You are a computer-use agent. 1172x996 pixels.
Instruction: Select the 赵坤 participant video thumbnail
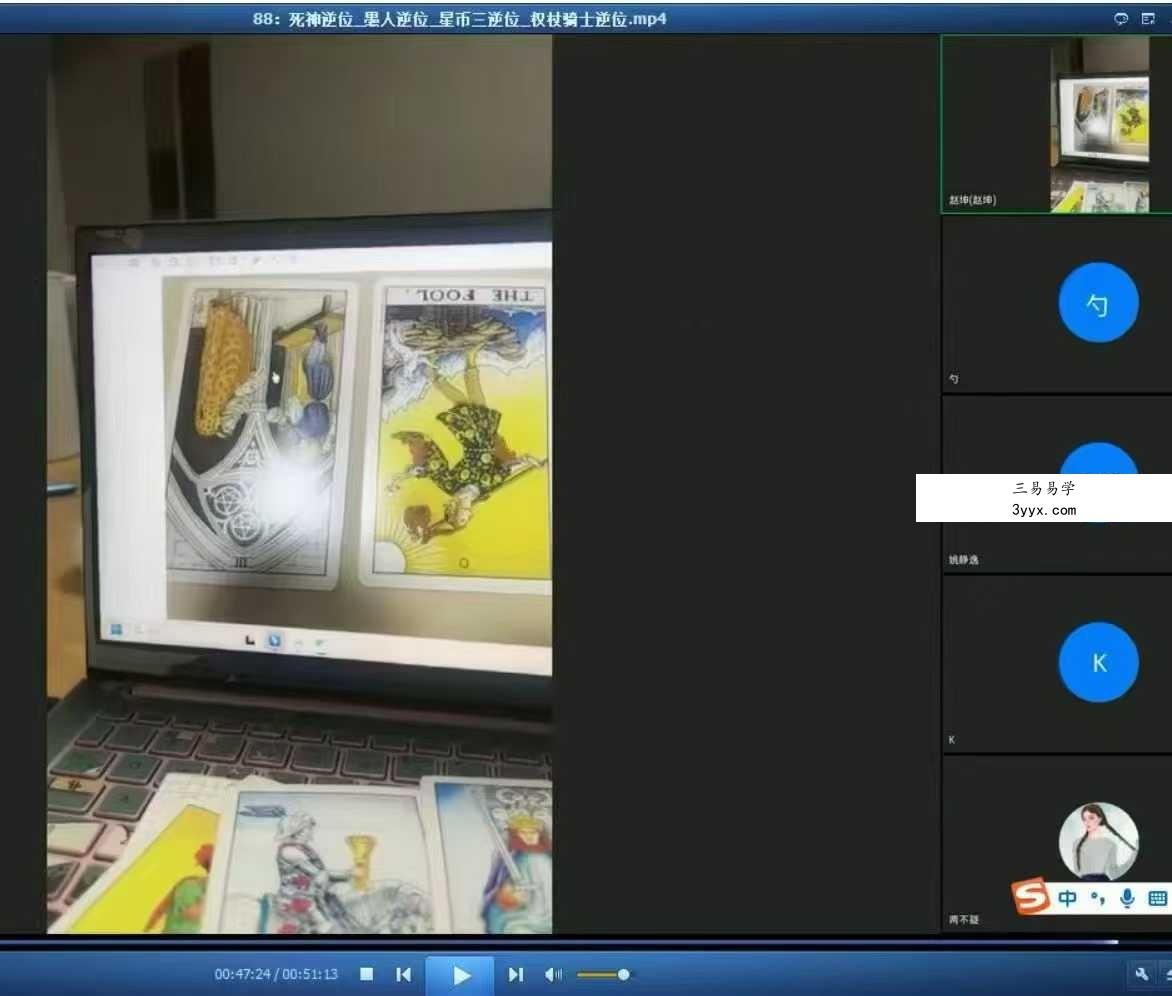(1055, 124)
